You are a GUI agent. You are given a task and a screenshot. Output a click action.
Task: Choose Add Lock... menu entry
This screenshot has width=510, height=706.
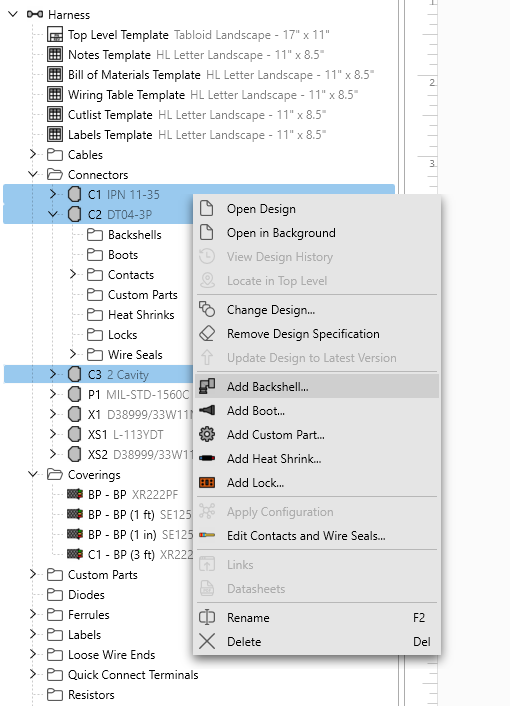coord(317,483)
